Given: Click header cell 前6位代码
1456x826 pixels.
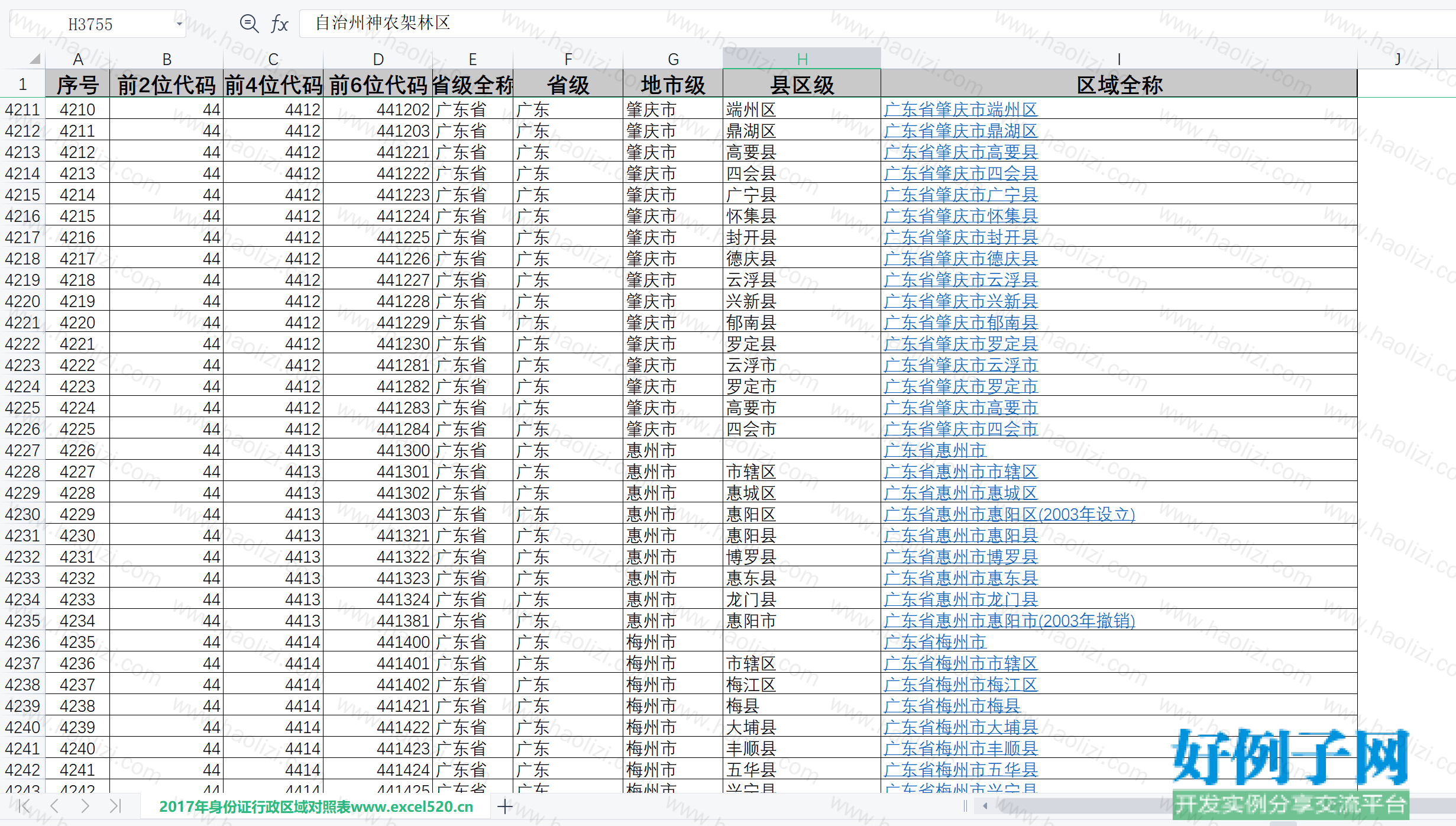Looking at the screenshot, I should tap(378, 84).
